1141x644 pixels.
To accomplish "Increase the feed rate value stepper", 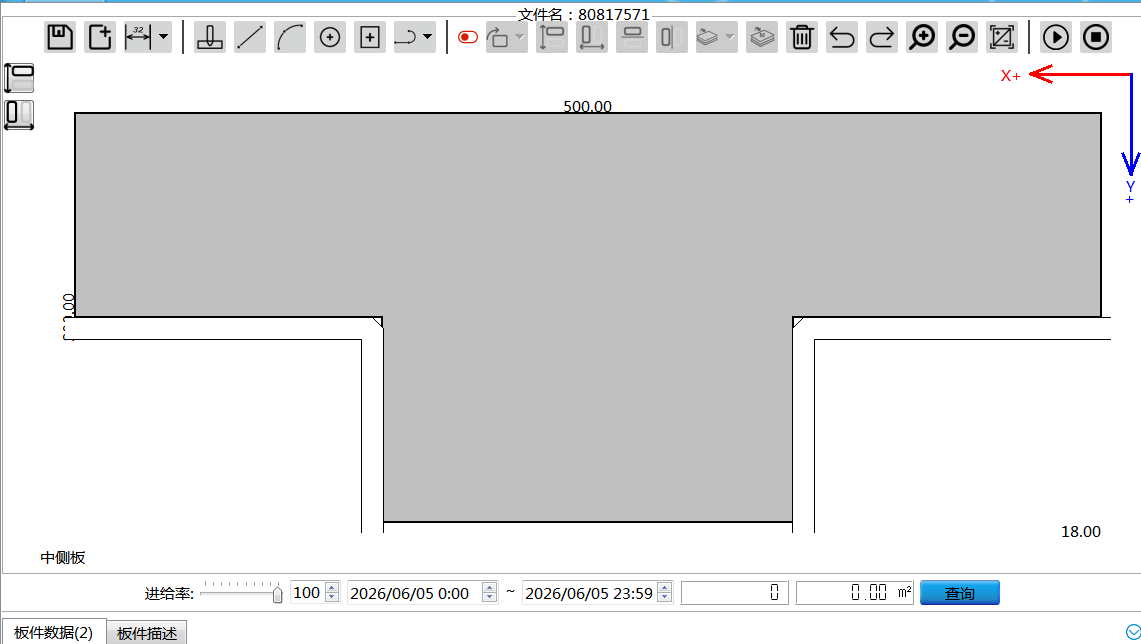I will pyautogui.click(x=332, y=588).
